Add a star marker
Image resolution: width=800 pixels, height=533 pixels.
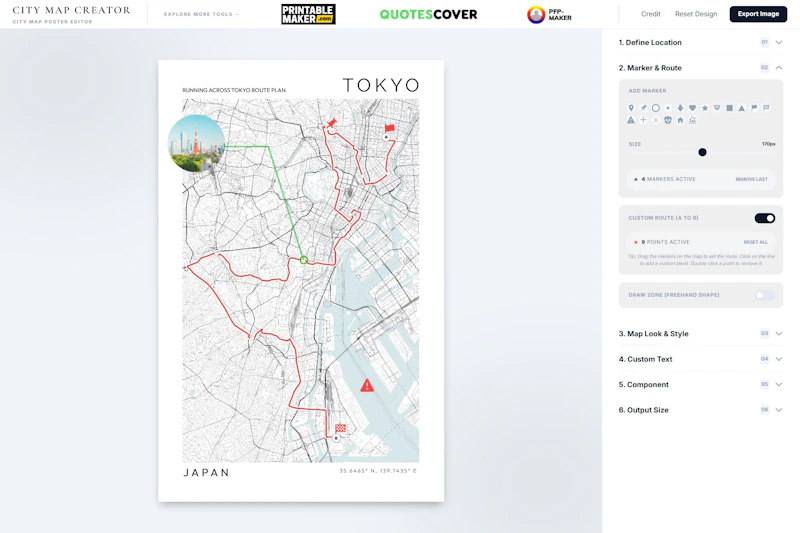705,108
